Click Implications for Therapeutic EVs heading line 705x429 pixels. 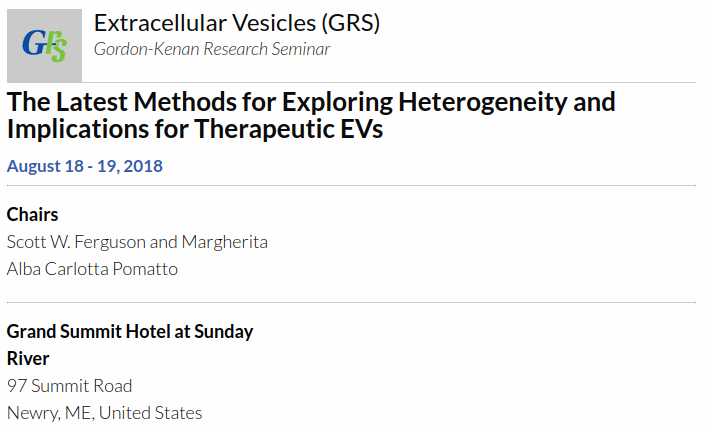[x=195, y=129]
